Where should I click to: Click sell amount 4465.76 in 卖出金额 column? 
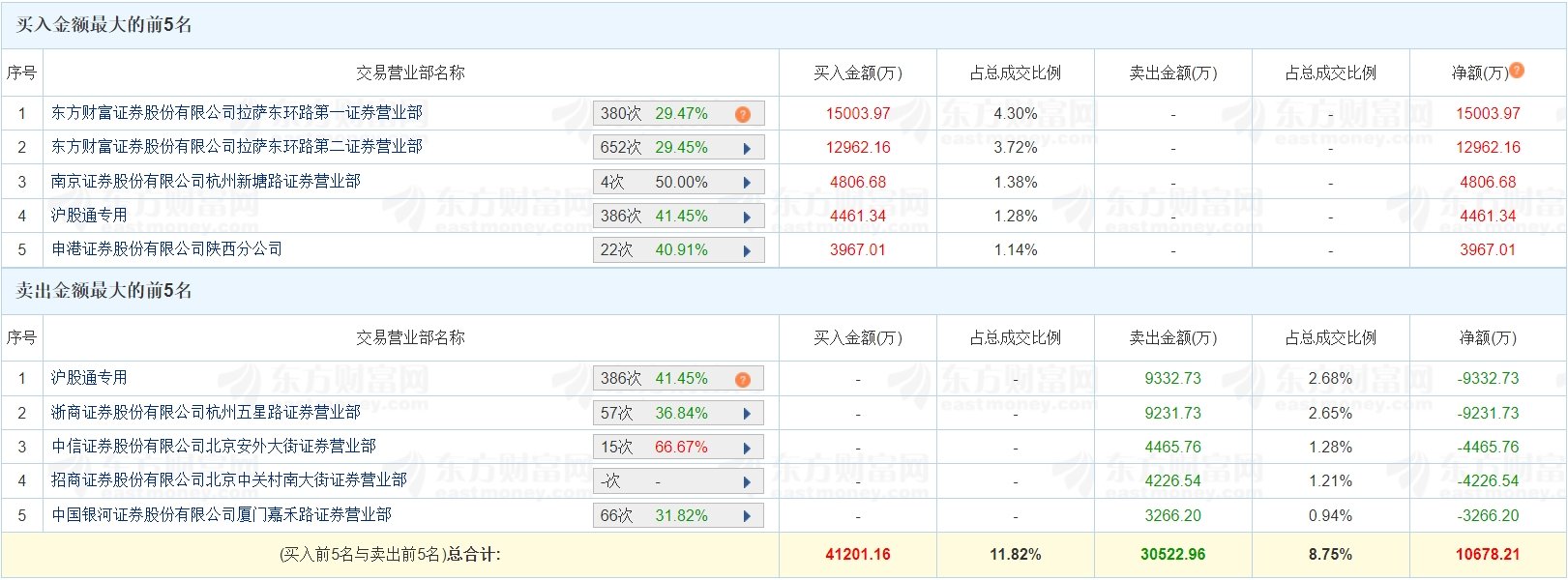1173,447
